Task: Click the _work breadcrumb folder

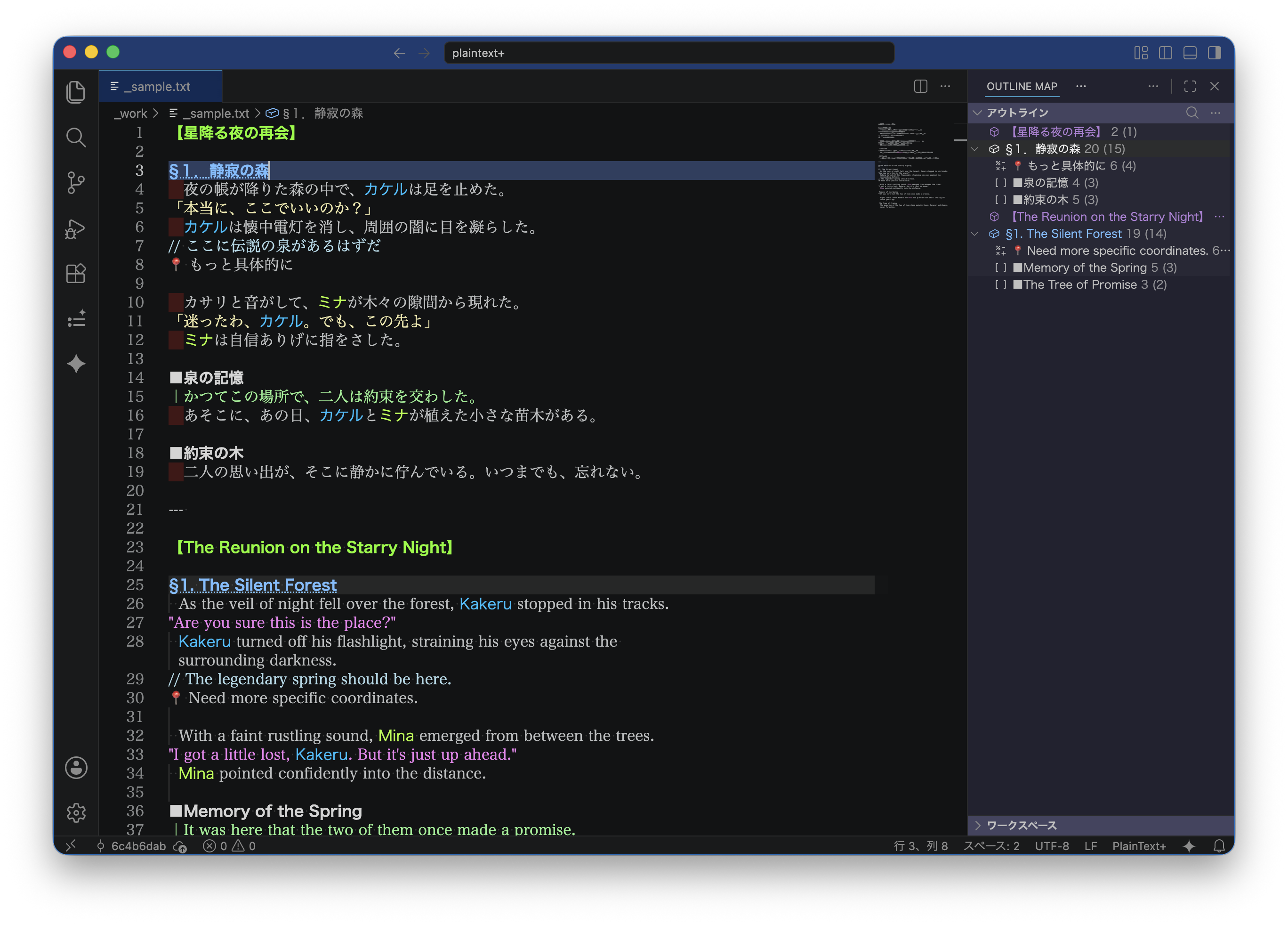Action: click(130, 114)
